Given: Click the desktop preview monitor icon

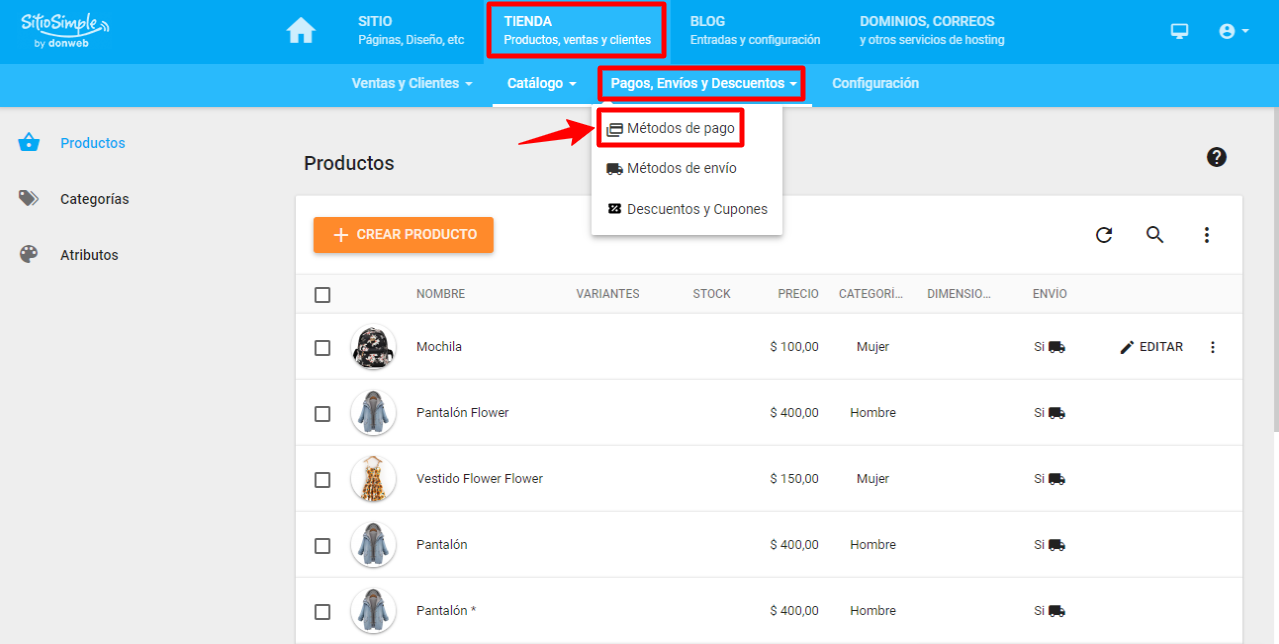Looking at the screenshot, I should tap(1179, 31).
